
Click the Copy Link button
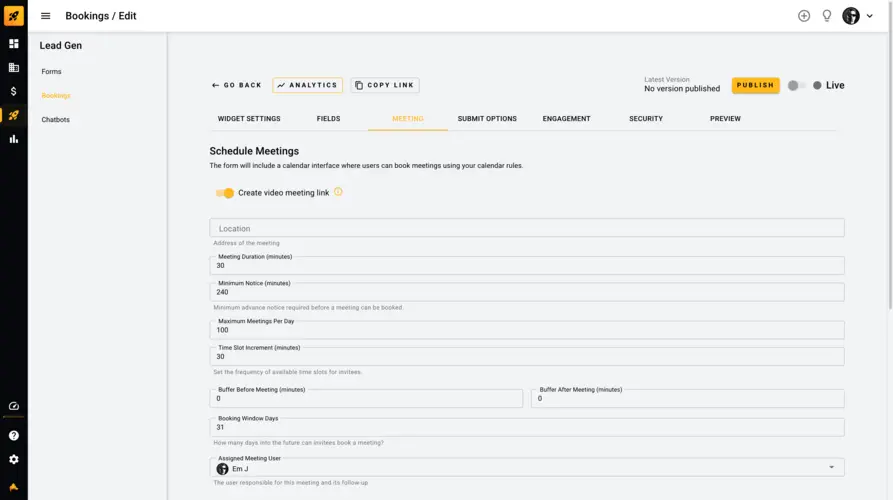[x=385, y=85]
